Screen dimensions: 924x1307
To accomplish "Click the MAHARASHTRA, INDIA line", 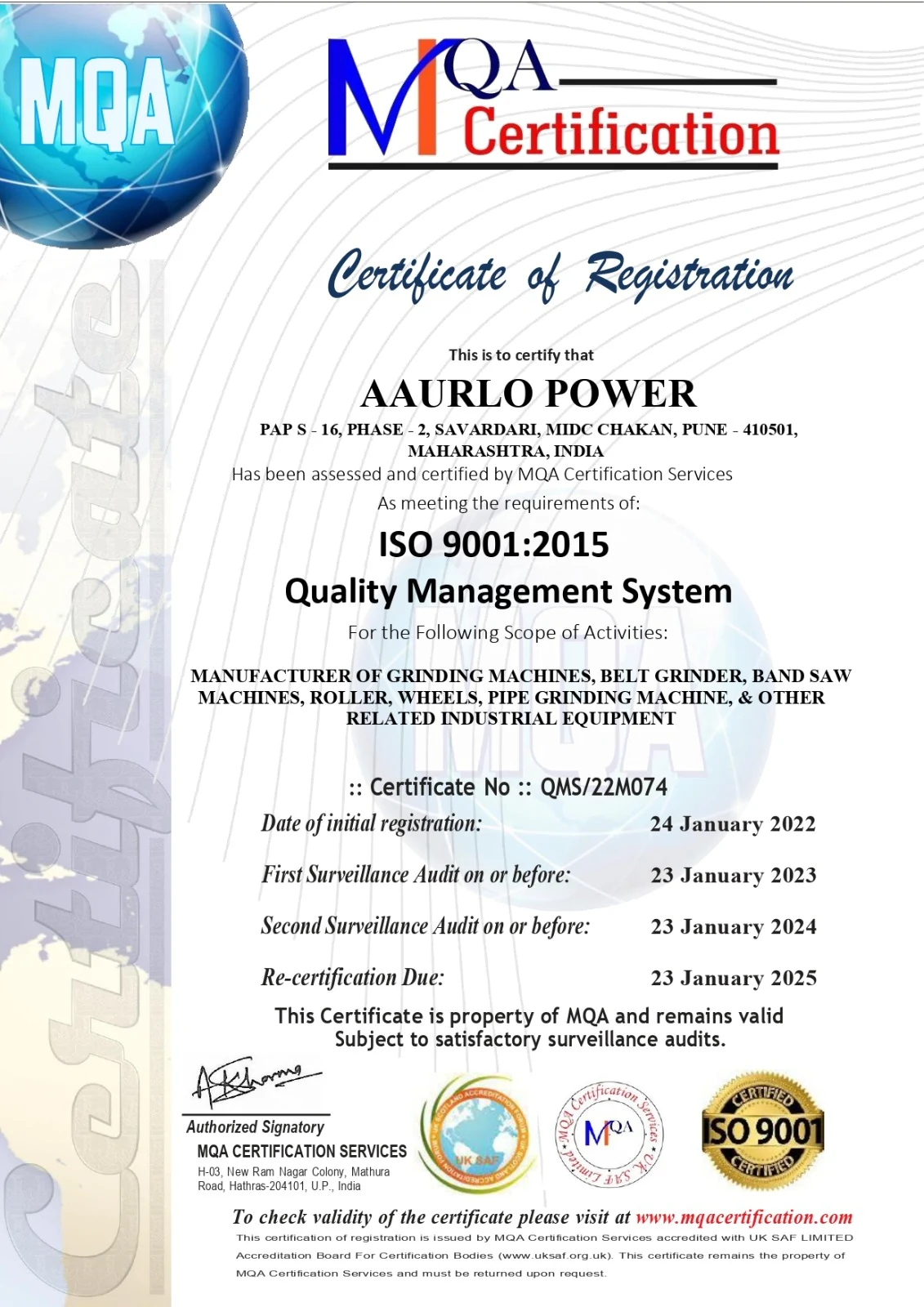I will pos(506,451).
